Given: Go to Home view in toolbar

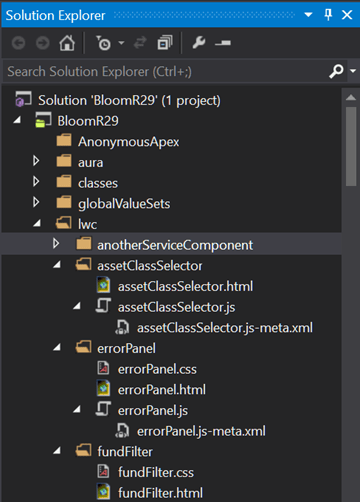Looking at the screenshot, I should tap(67, 43).
